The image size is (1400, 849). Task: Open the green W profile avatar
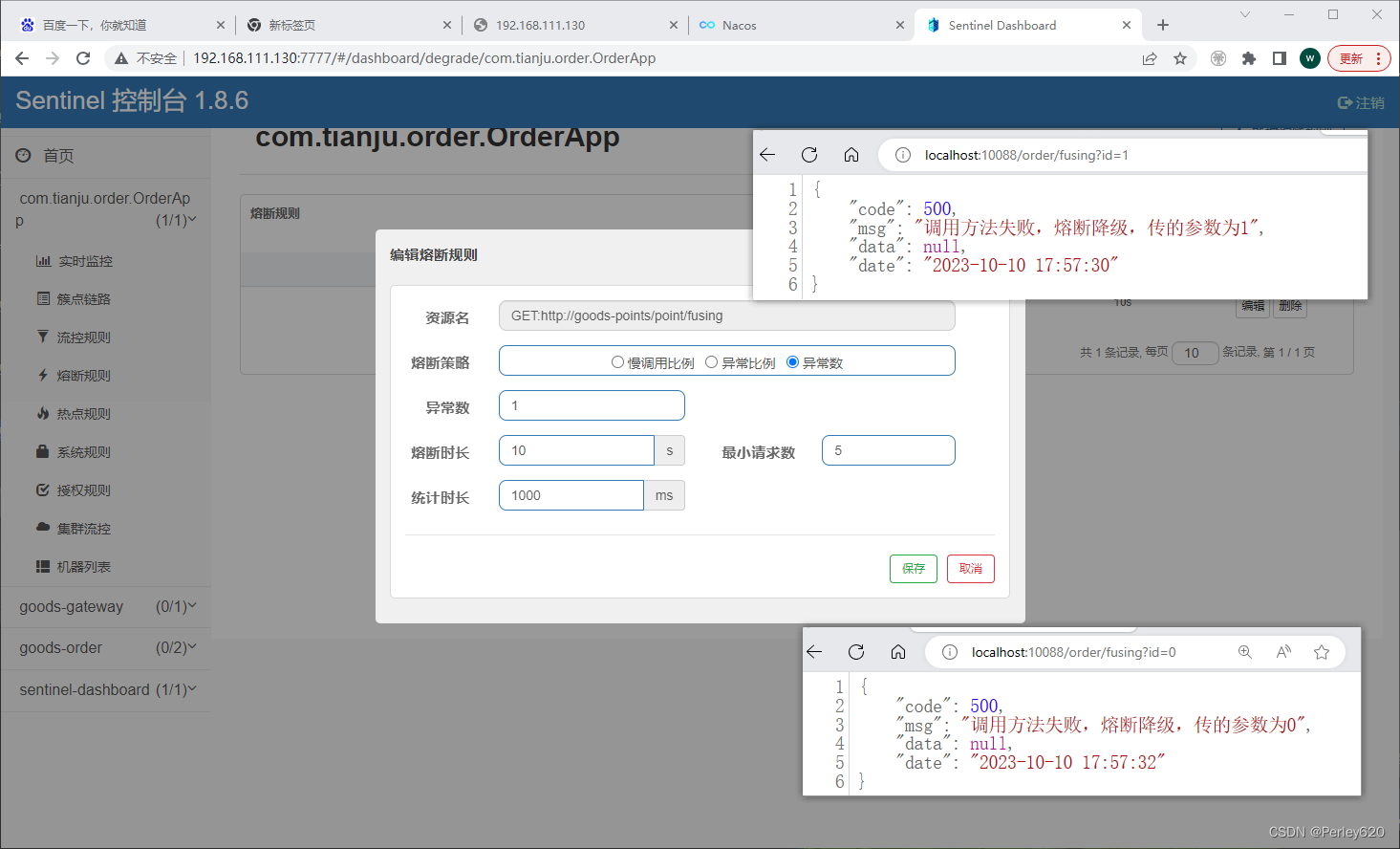[1310, 58]
